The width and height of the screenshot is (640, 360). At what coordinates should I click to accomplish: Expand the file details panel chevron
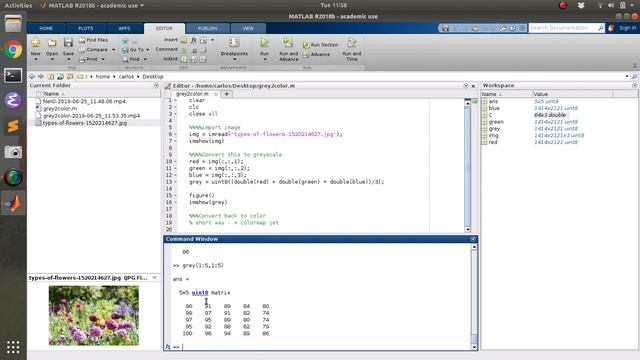154,278
